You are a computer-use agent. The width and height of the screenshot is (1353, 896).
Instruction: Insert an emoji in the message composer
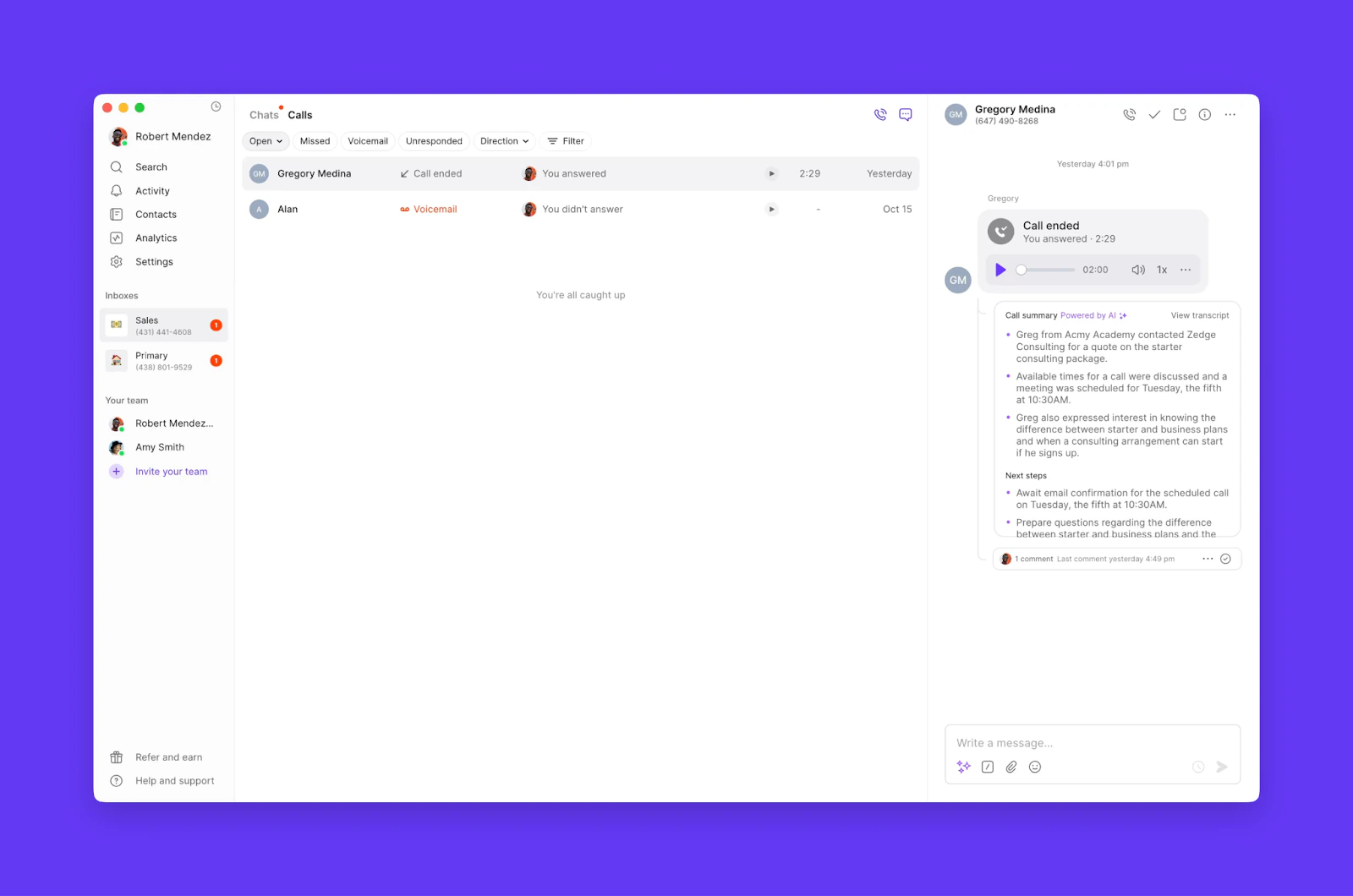pyautogui.click(x=1034, y=767)
